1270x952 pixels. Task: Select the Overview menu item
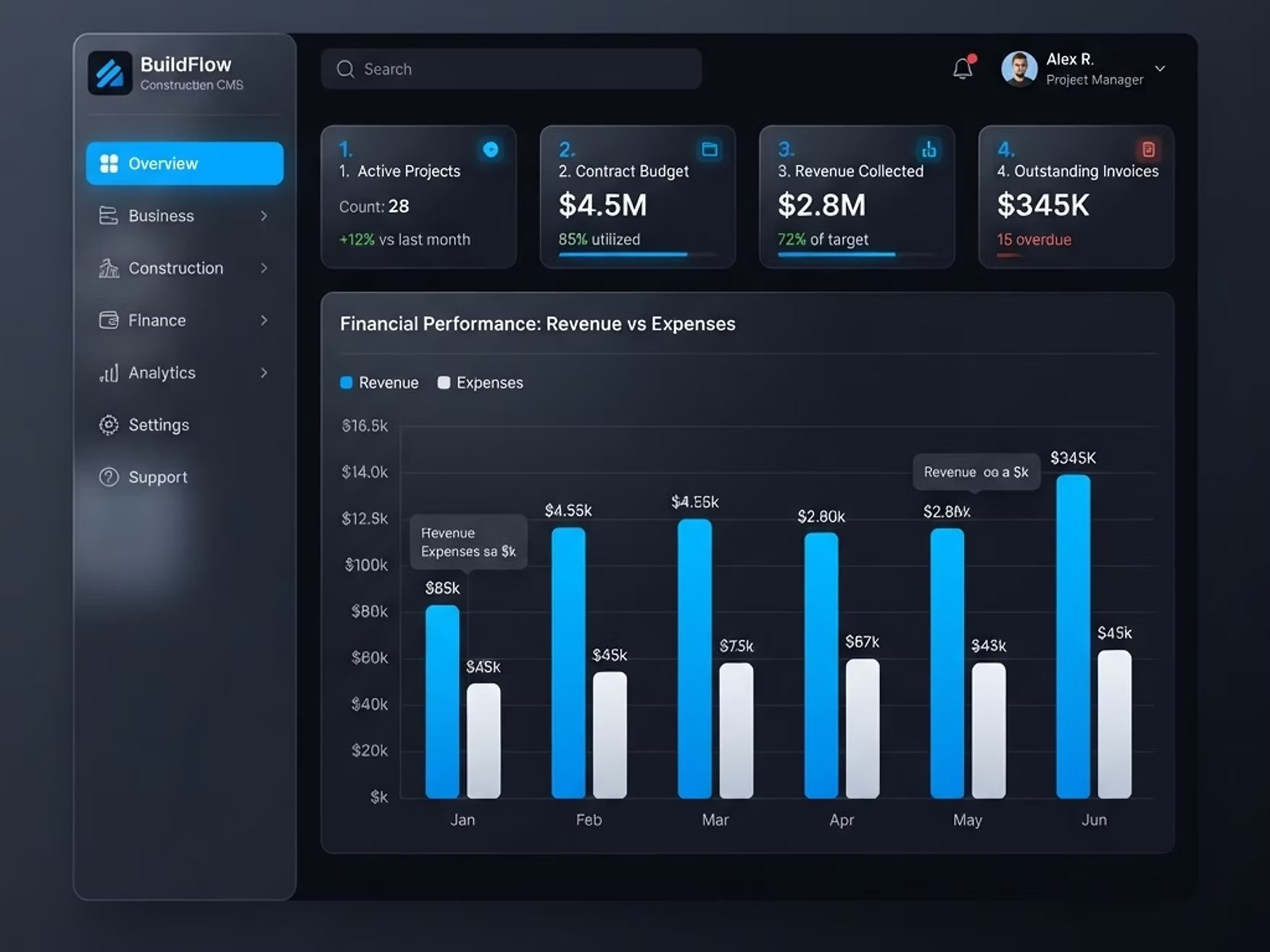click(x=185, y=163)
